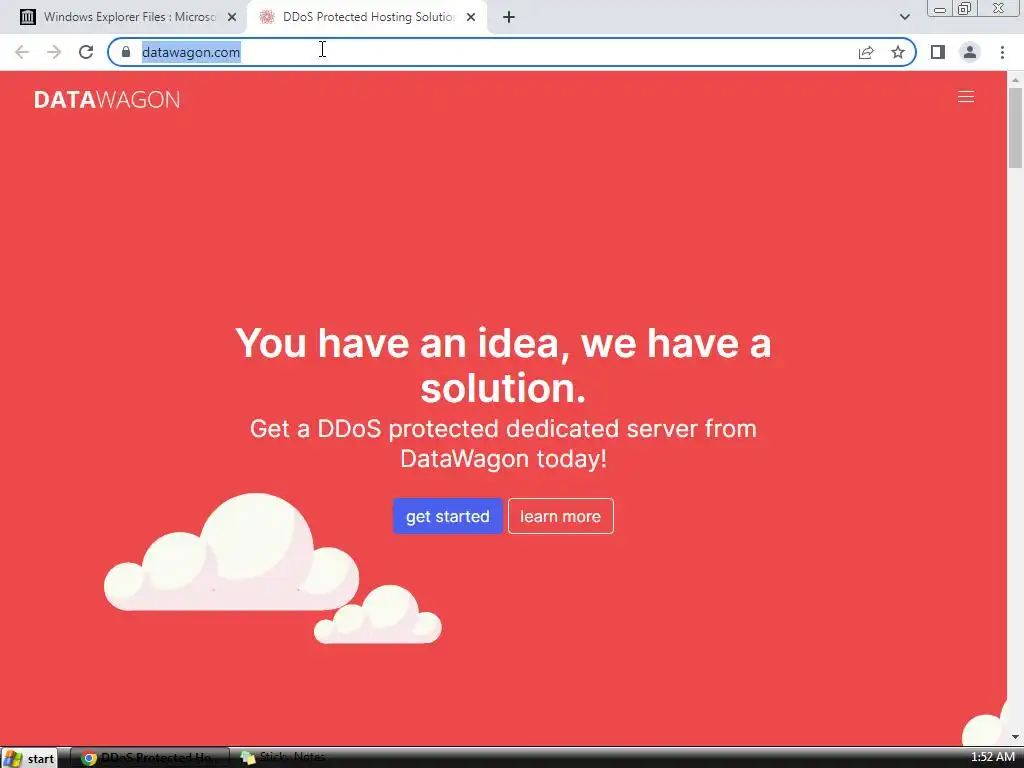Viewport: 1024px width, 768px height.
Task: Open the hamburger menu on DataWagon site
Action: click(965, 97)
